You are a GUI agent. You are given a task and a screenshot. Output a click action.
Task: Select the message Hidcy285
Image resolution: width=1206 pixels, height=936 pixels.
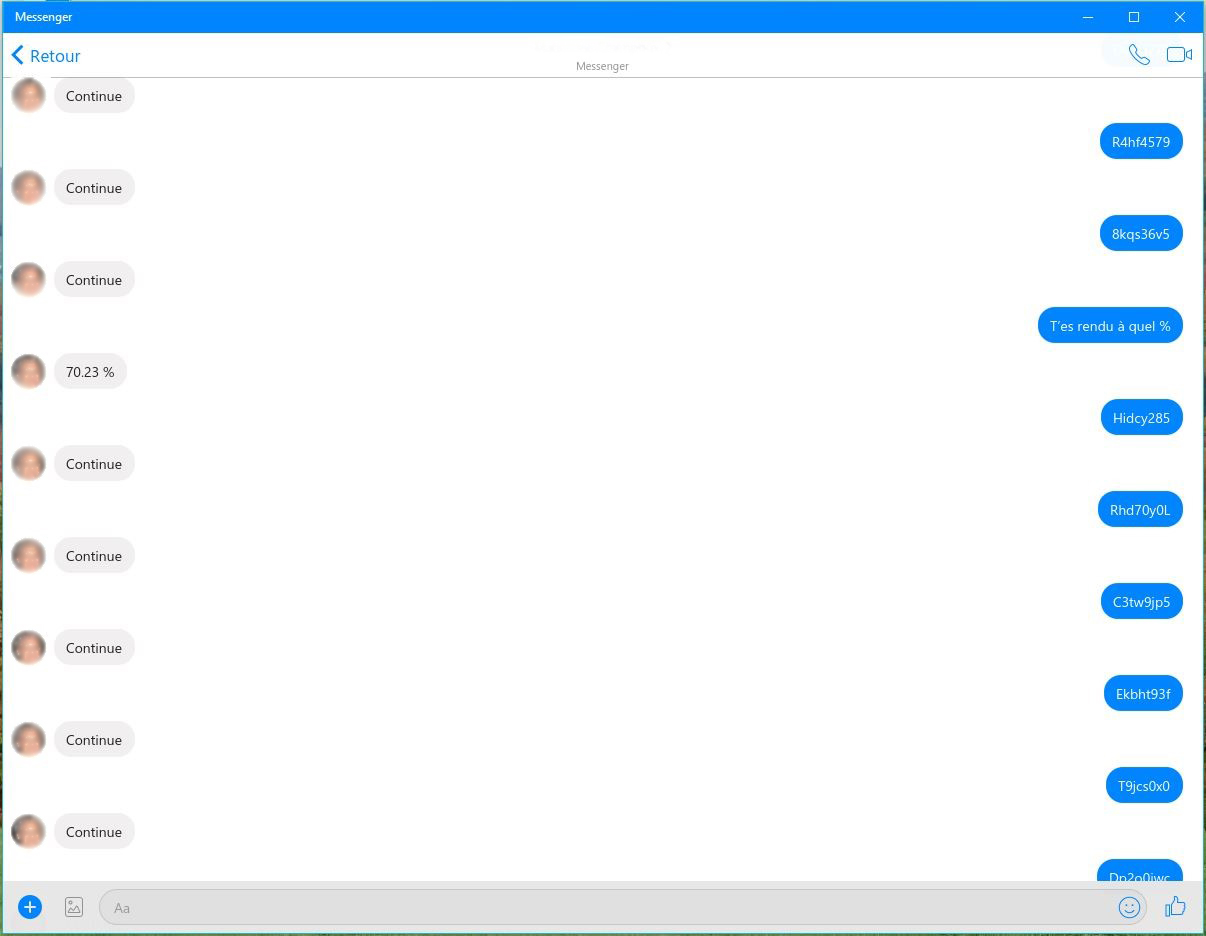point(1141,418)
